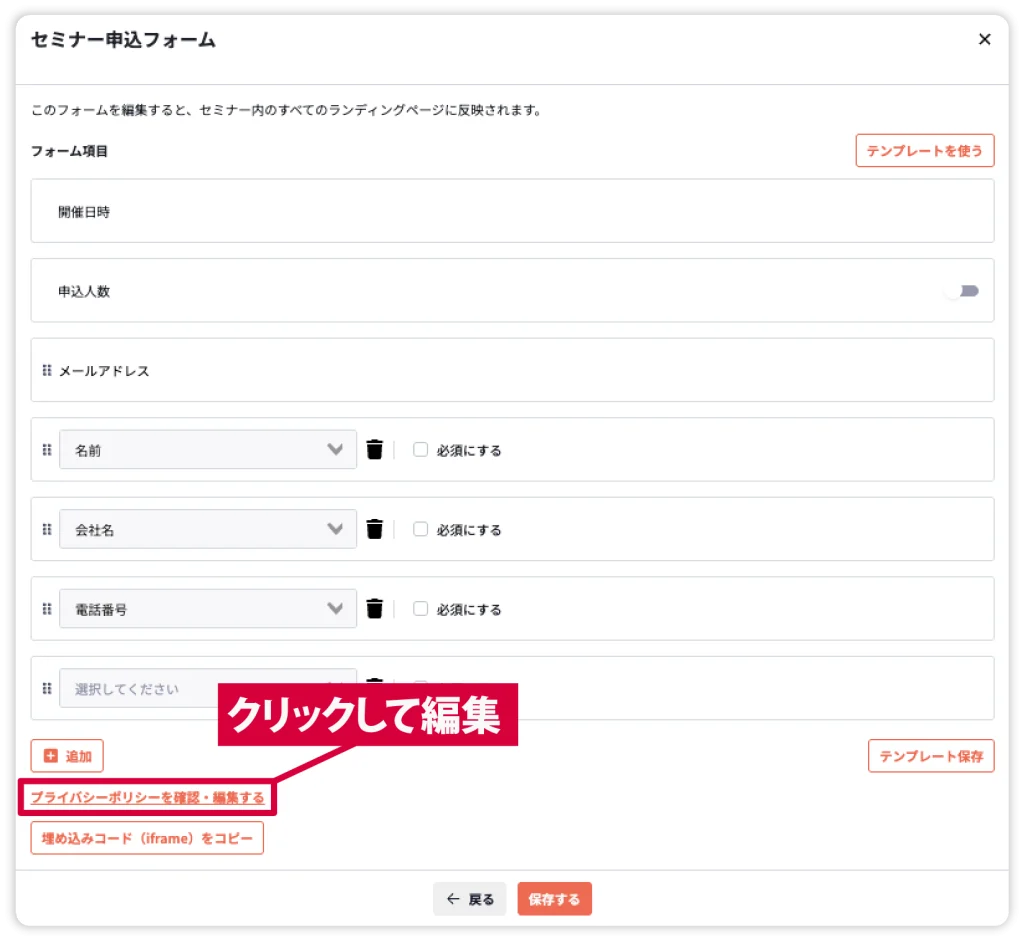Expand the 会社名 dropdown
The image size is (1024, 941).
[208, 529]
